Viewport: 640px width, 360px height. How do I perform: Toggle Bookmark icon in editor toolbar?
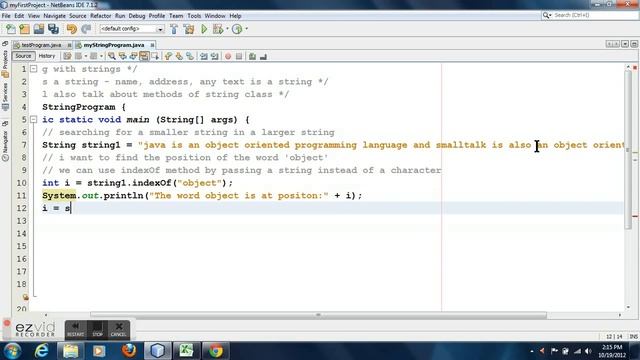(190, 56)
